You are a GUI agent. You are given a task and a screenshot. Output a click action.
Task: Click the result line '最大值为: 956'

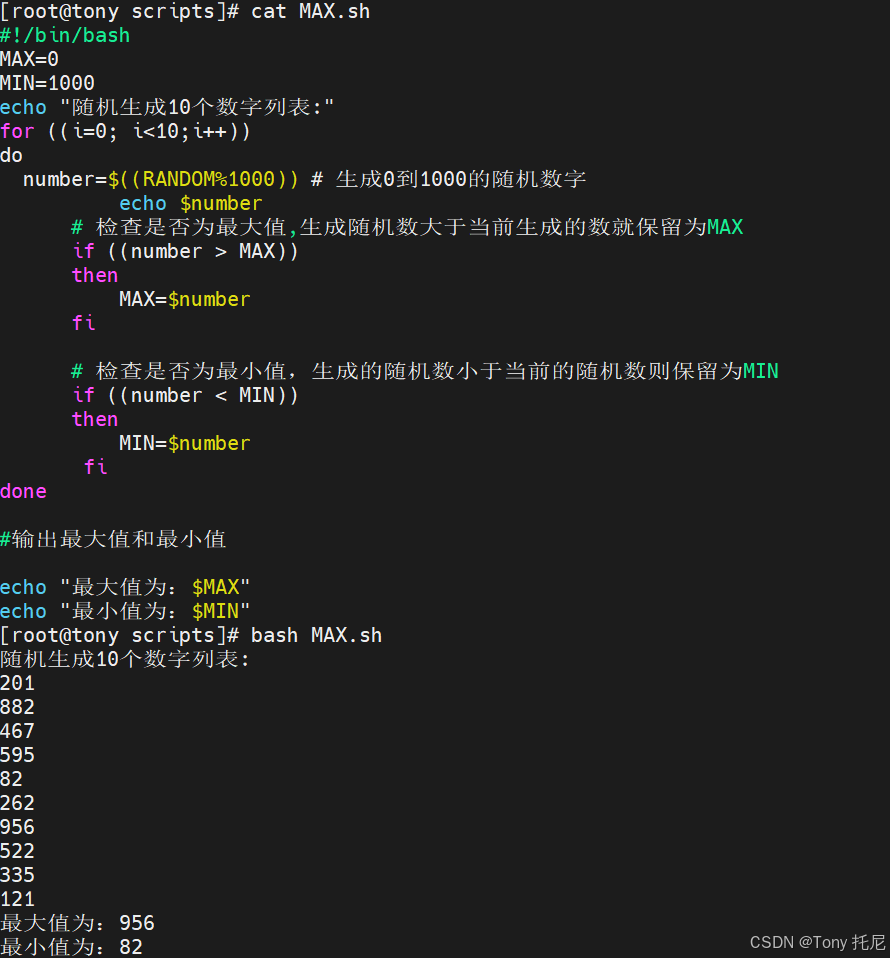coord(78,923)
